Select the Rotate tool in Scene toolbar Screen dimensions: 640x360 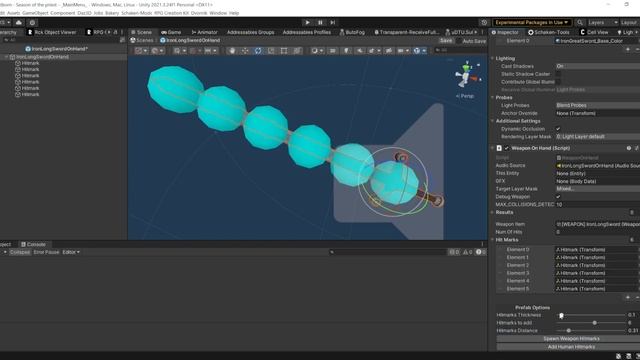[x=258, y=51]
